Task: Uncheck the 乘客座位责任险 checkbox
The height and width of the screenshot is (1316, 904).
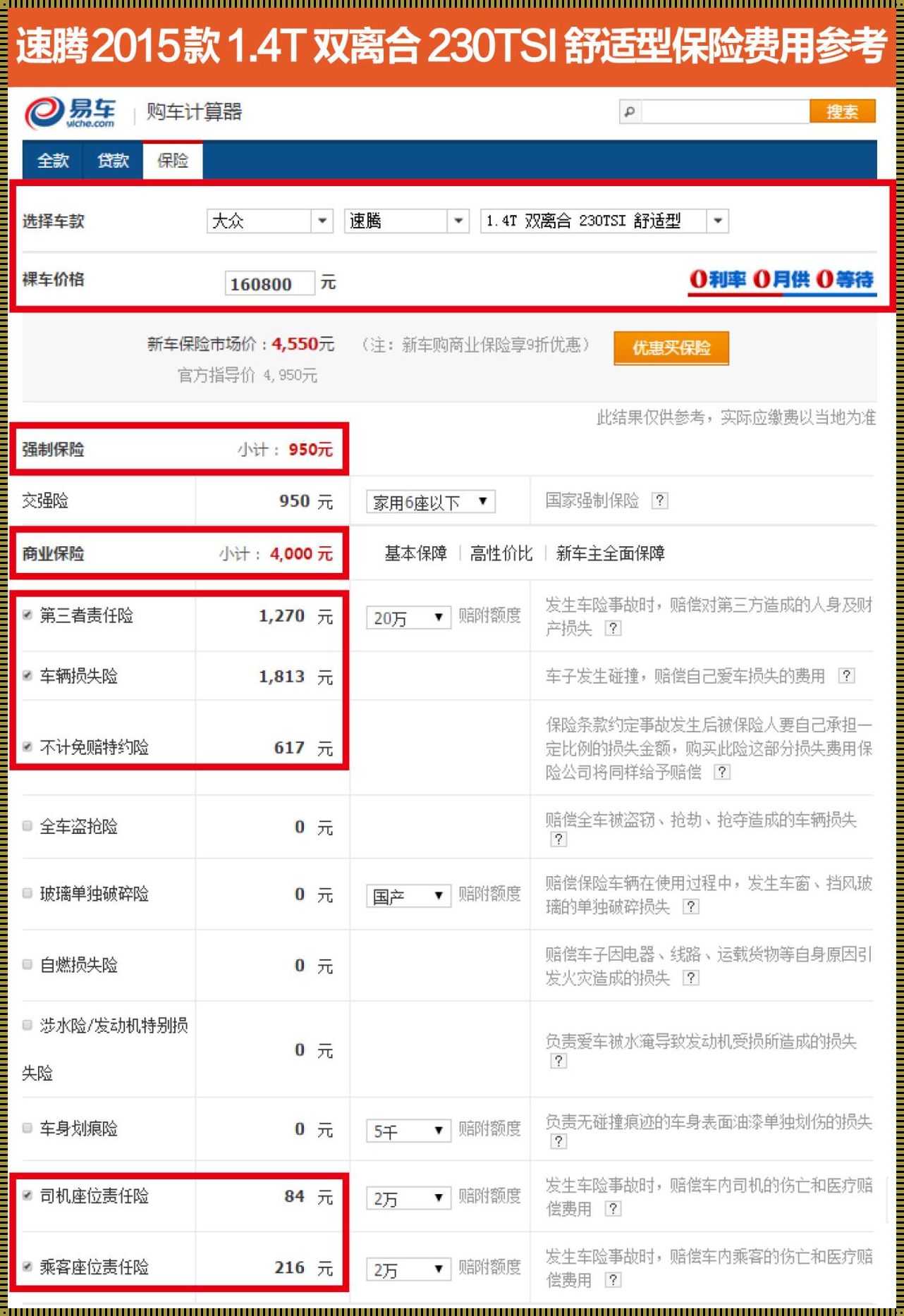Action: click(28, 1267)
